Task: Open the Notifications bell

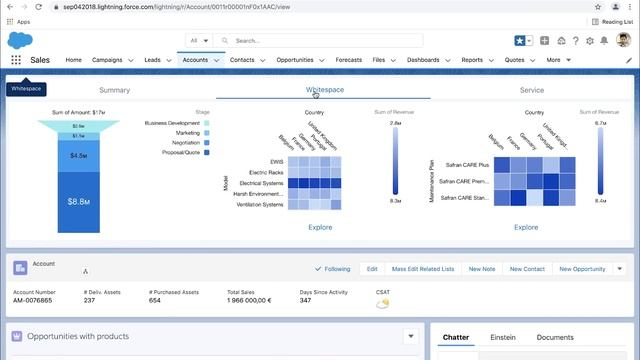Action: click(604, 40)
